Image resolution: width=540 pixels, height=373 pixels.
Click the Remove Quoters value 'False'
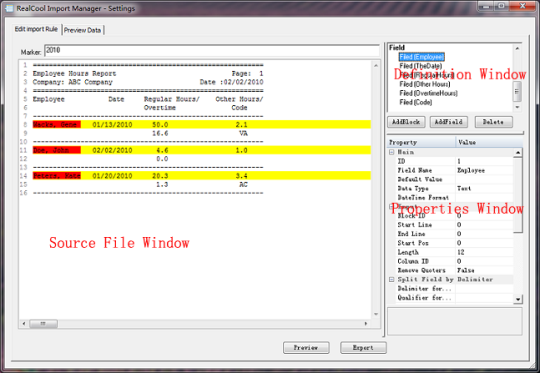(466, 270)
